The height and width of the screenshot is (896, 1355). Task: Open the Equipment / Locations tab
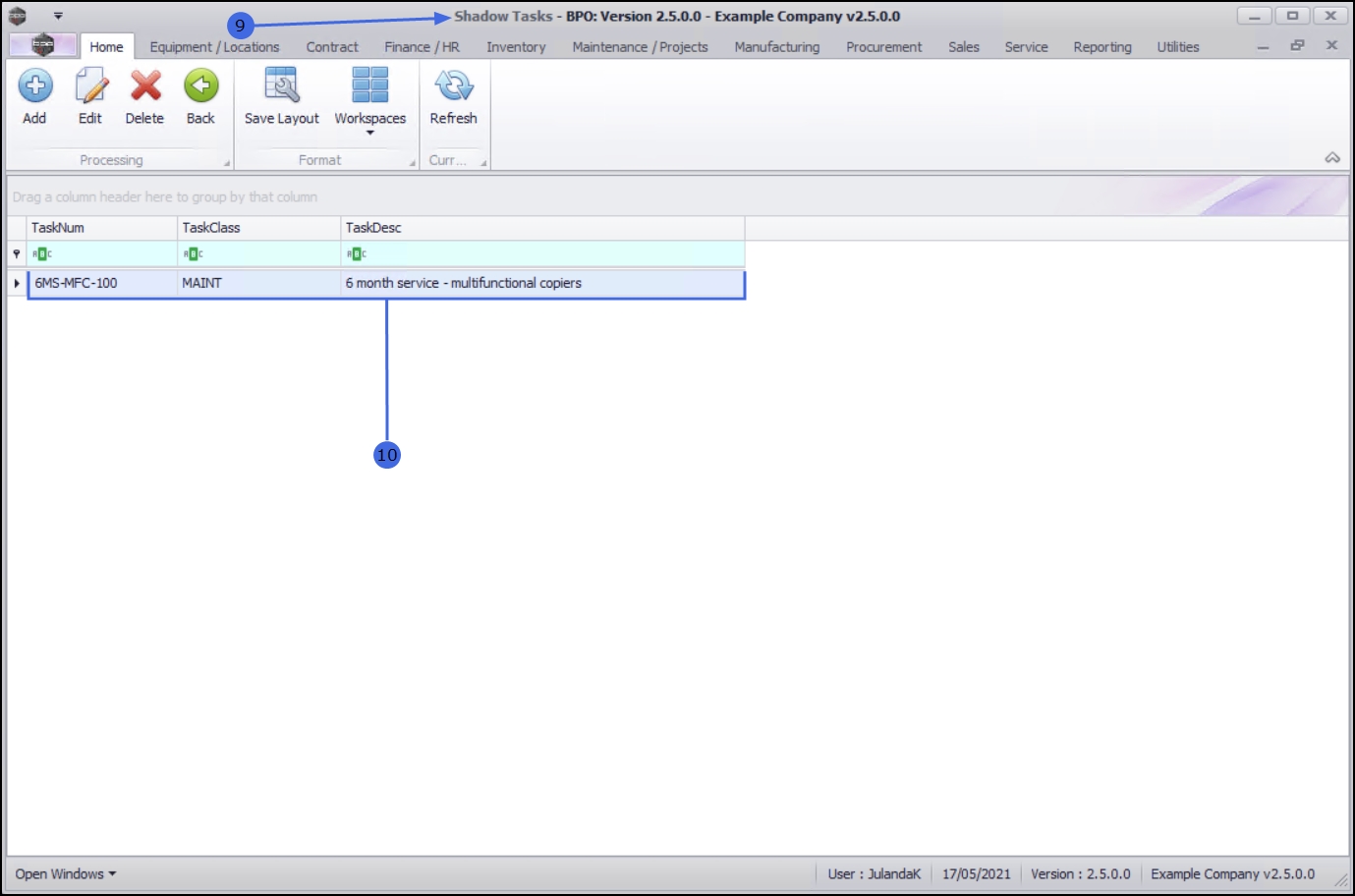click(x=214, y=46)
